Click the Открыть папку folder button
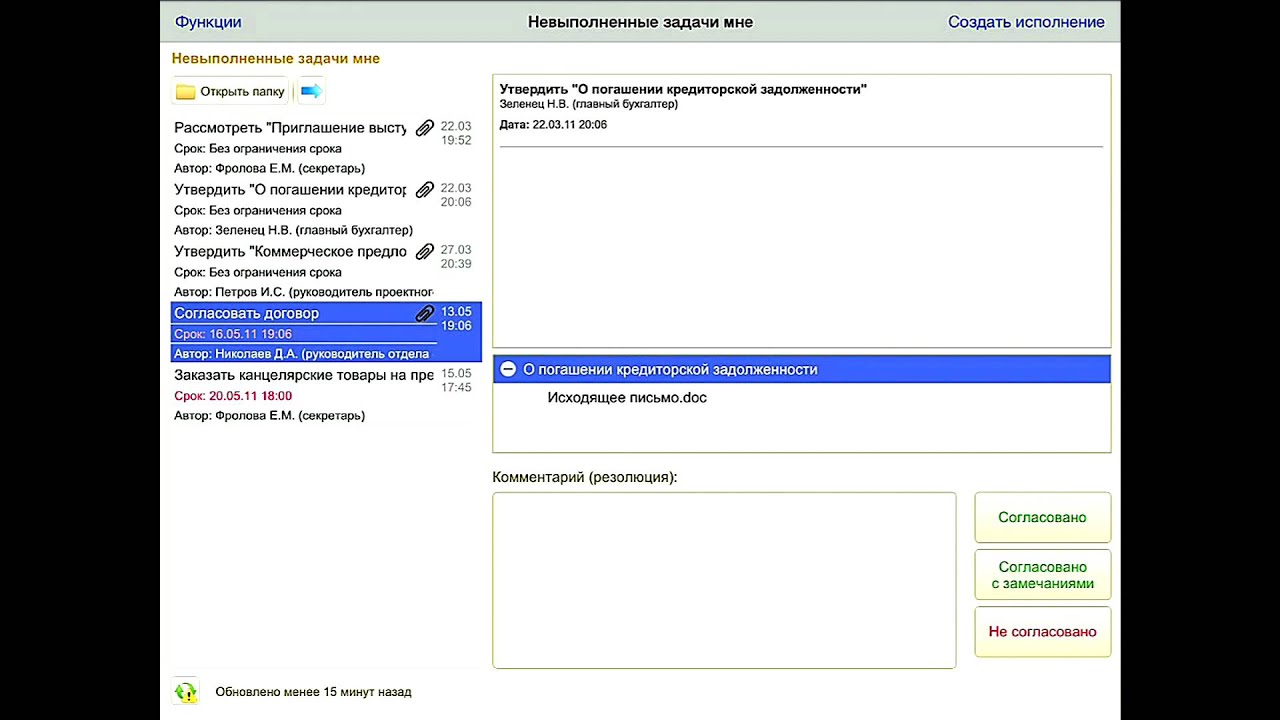1280x720 pixels. click(230, 91)
